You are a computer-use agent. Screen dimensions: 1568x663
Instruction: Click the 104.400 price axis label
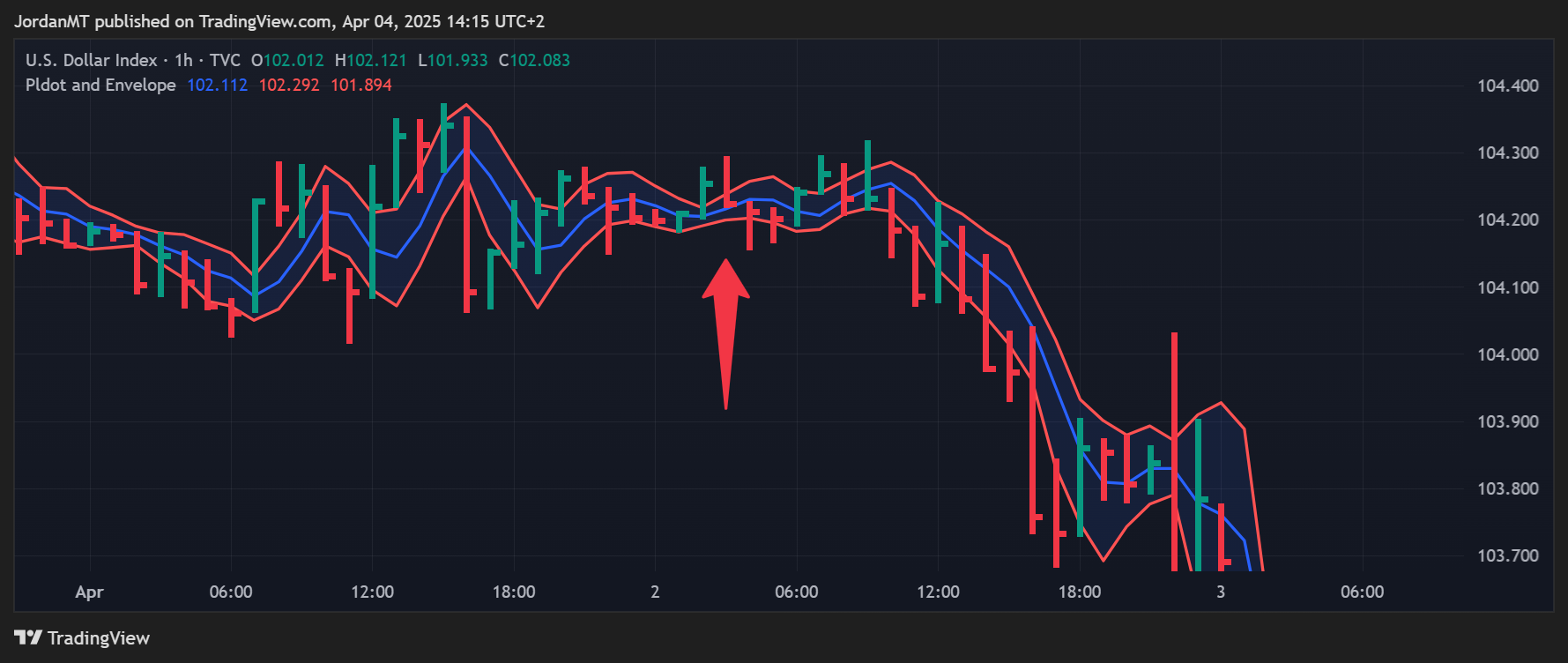click(x=1508, y=86)
